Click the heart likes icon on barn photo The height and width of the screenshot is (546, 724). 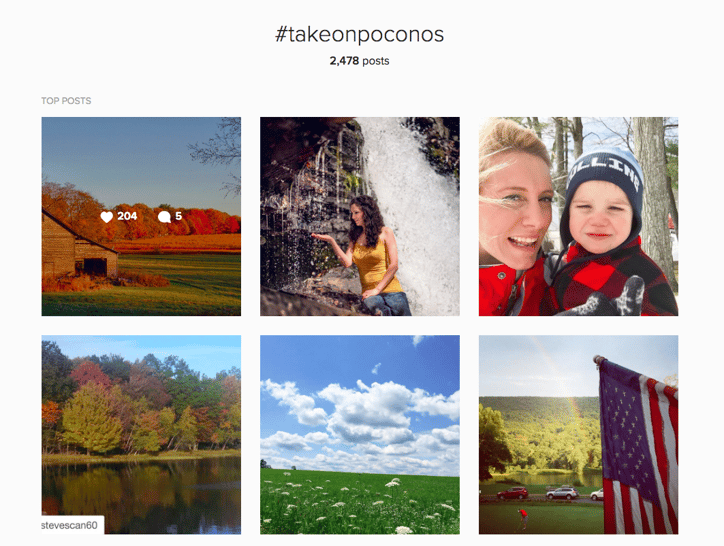pos(107,217)
